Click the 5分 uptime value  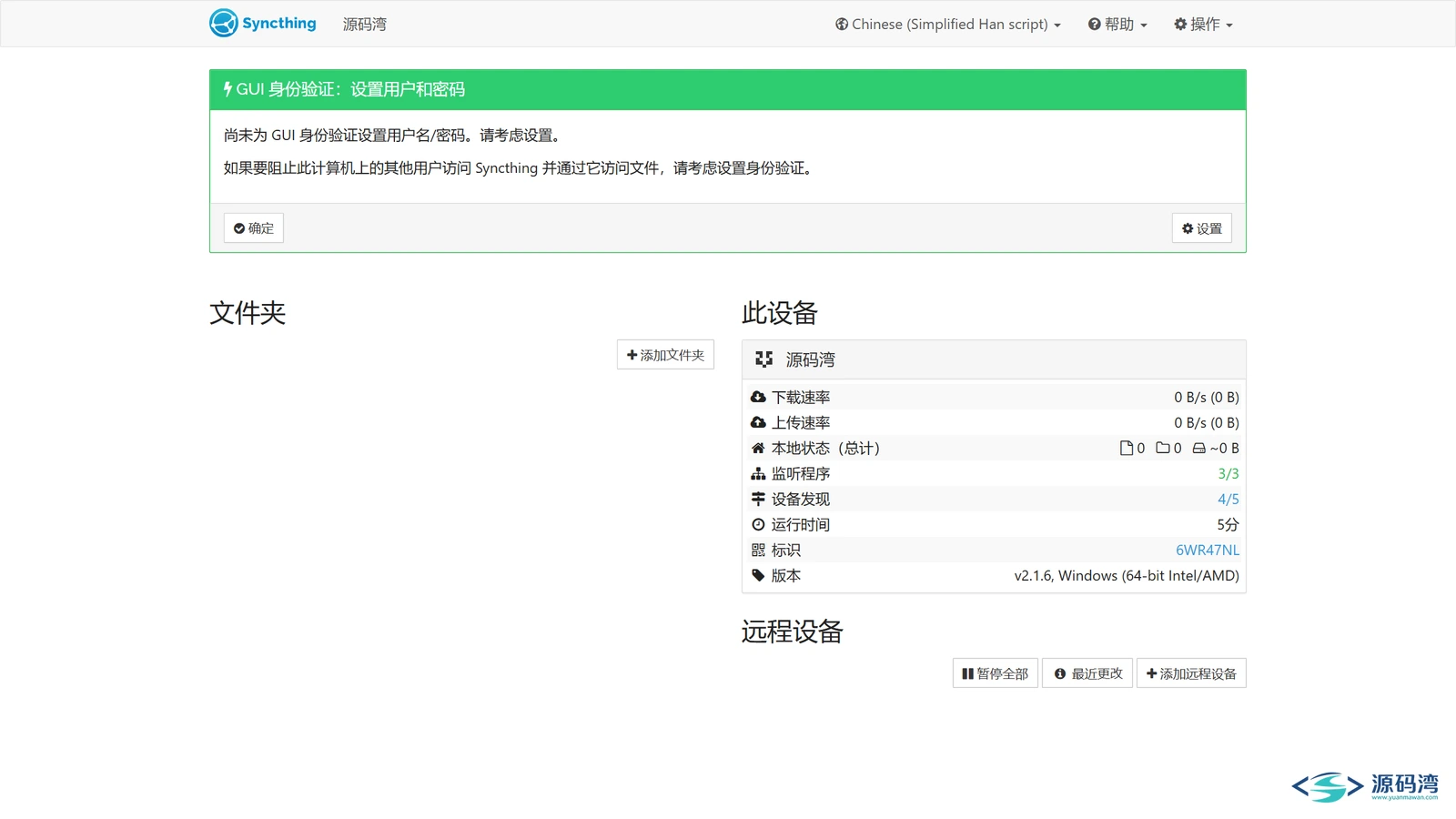1228,524
